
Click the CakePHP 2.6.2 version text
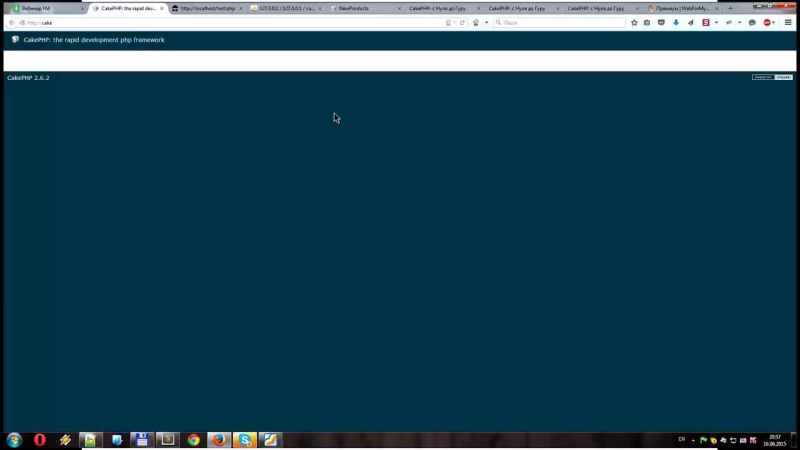[29, 78]
